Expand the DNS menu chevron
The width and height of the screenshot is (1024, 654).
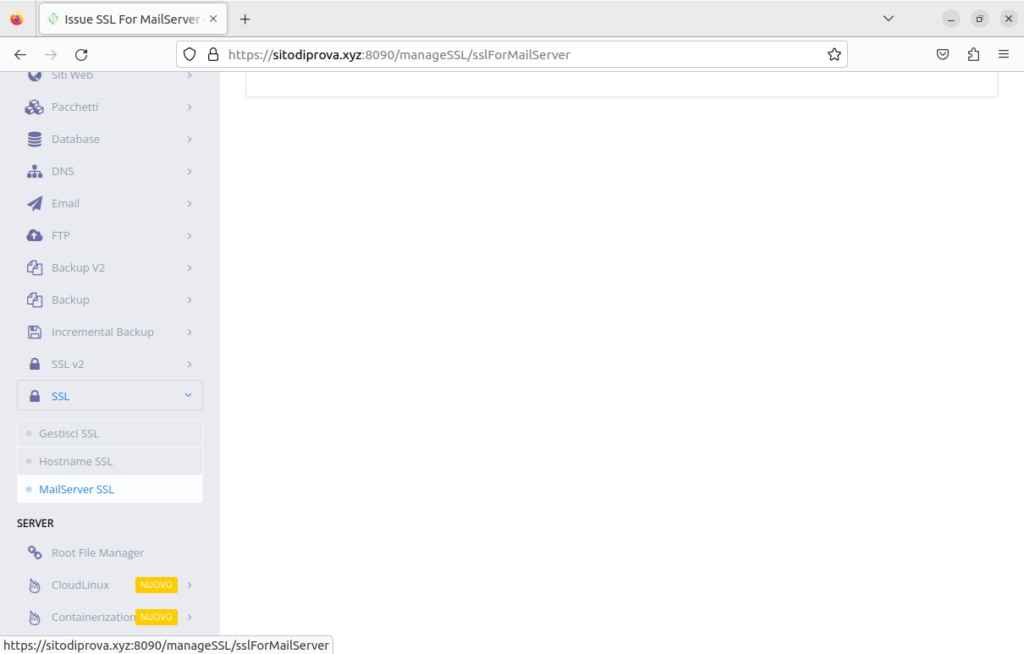point(189,171)
